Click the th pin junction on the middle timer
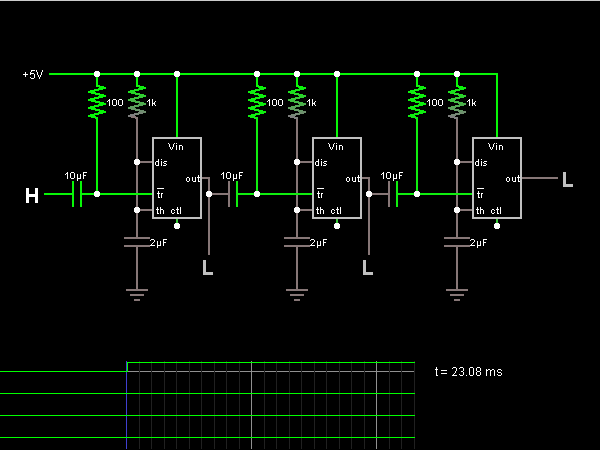The width and height of the screenshot is (600, 450). coord(297,210)
